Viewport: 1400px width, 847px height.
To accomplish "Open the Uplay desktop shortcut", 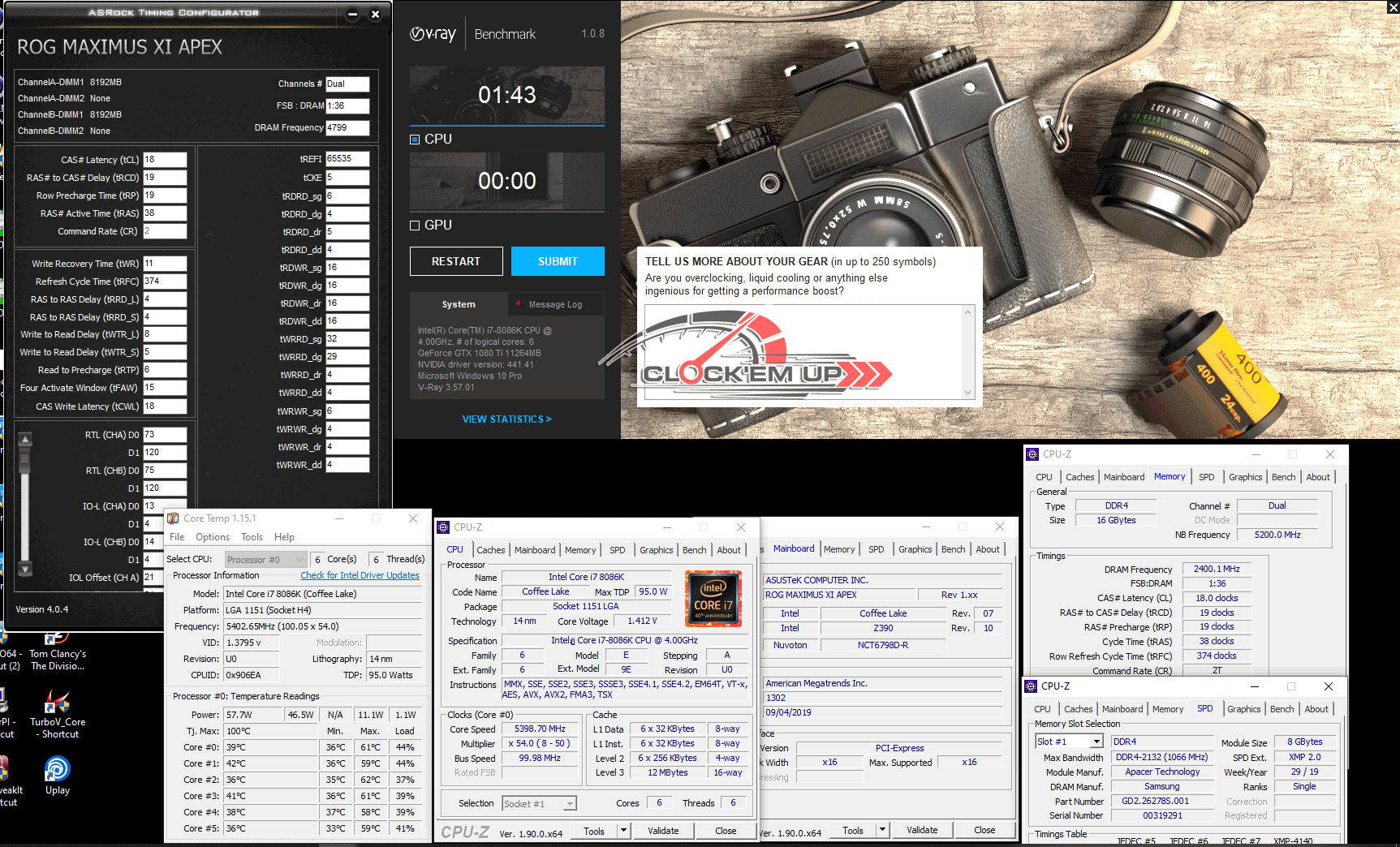I will pyautogui.click(x=57, y=769).
